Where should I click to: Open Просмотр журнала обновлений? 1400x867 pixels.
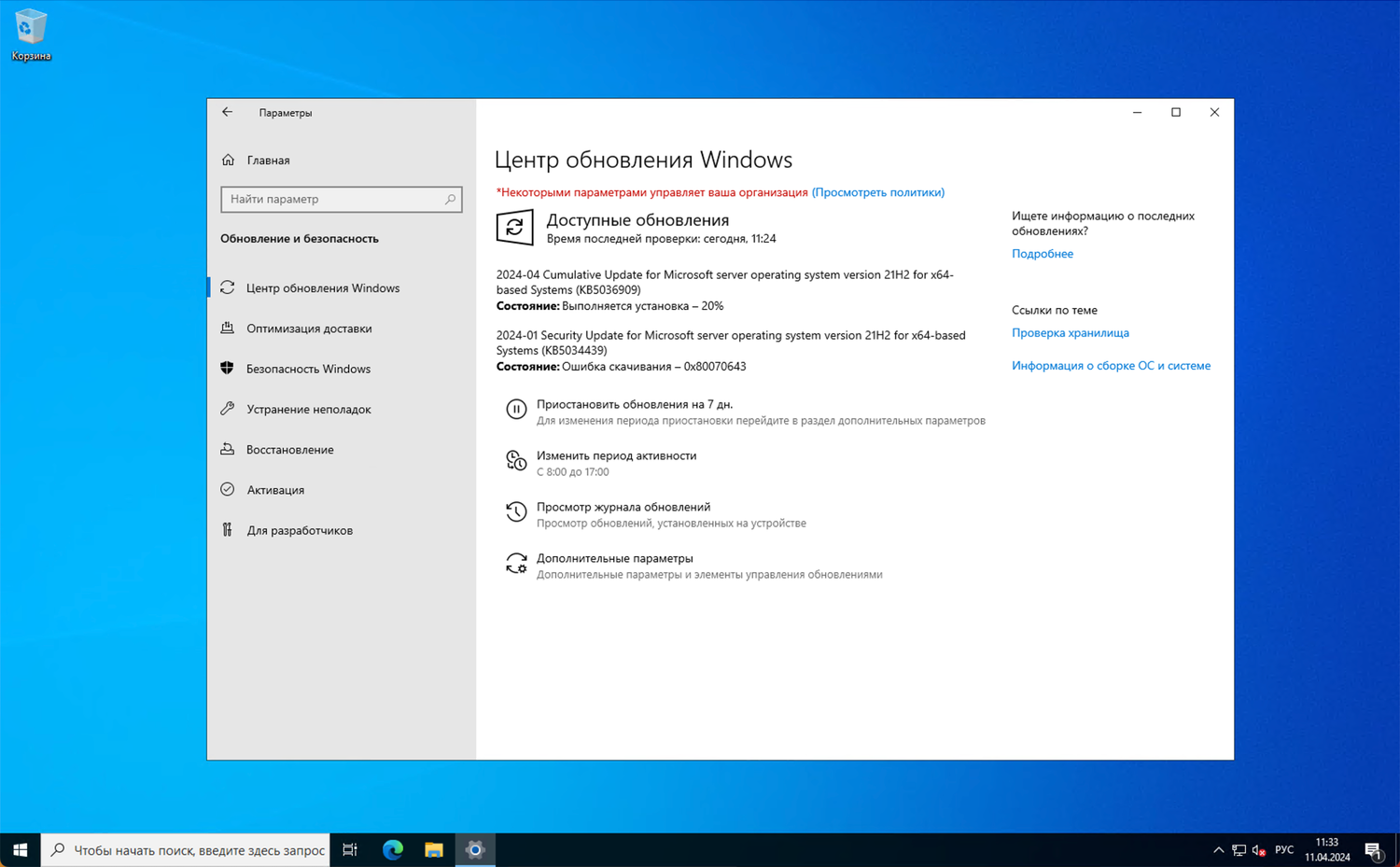(x=623, y=507)
